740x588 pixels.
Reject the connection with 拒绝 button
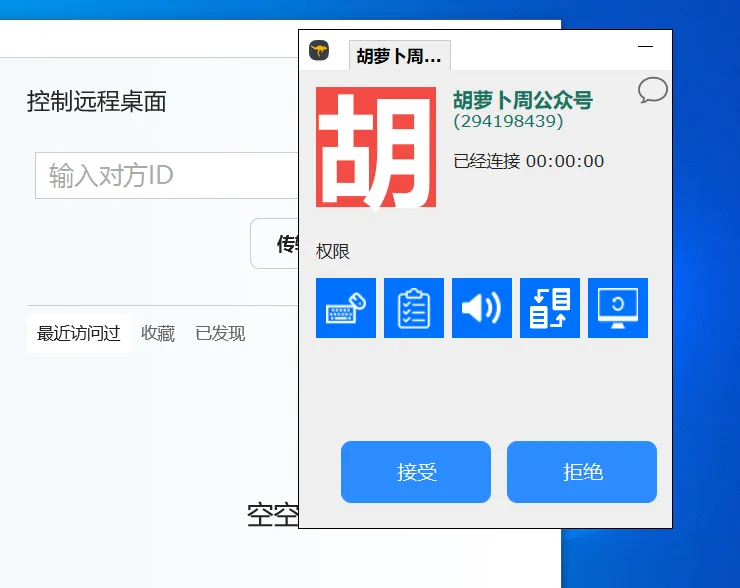click(x=582, y=472)
